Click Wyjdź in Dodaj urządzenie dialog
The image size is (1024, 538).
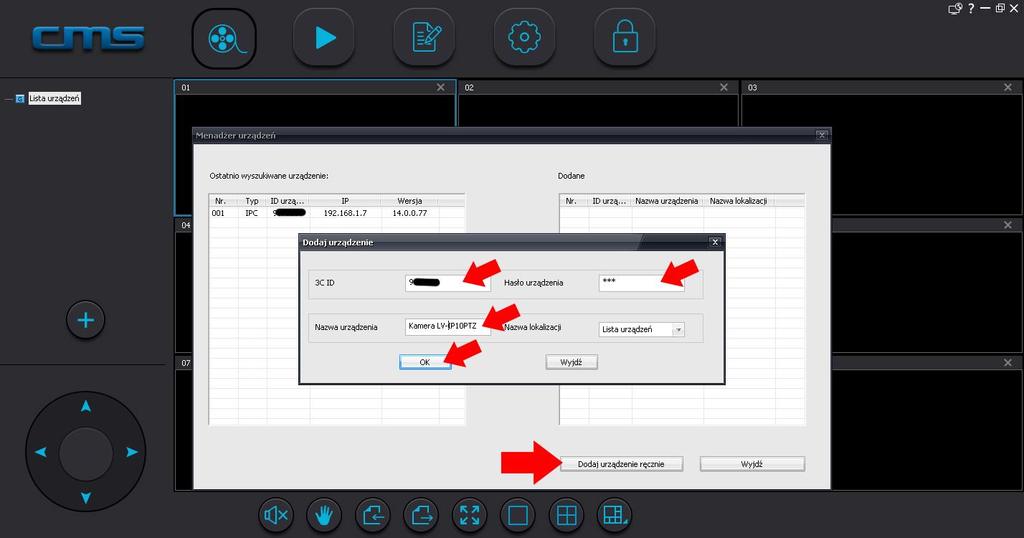(x=571, y=362)
